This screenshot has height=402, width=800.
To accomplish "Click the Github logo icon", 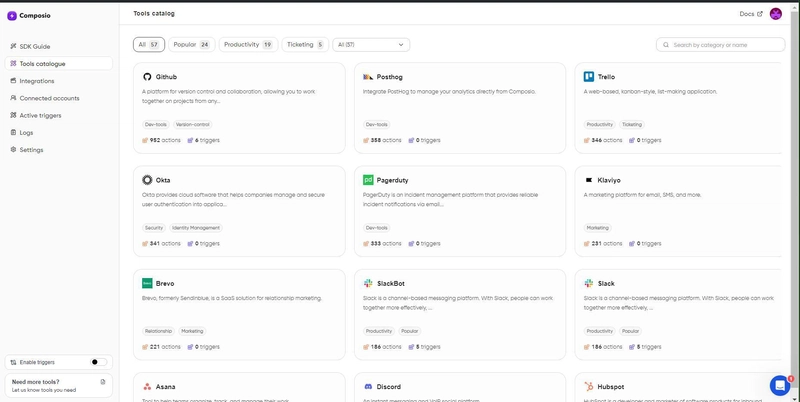I will (x=147, y=77).
